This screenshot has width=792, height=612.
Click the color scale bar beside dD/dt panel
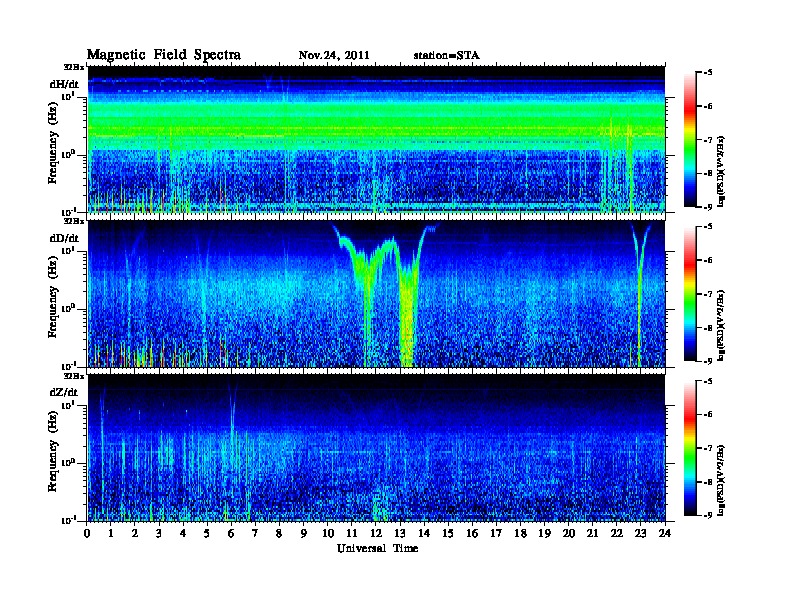coord(690,293)
